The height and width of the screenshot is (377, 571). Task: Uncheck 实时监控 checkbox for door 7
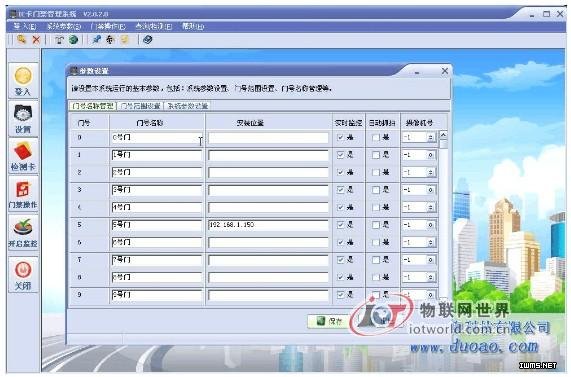point(340,260)
